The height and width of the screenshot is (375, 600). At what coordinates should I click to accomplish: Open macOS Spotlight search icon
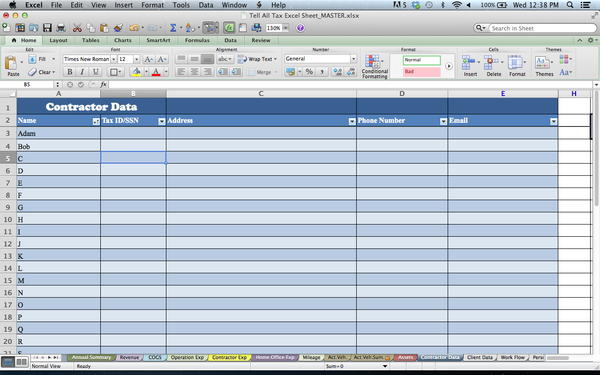(570, 5)
